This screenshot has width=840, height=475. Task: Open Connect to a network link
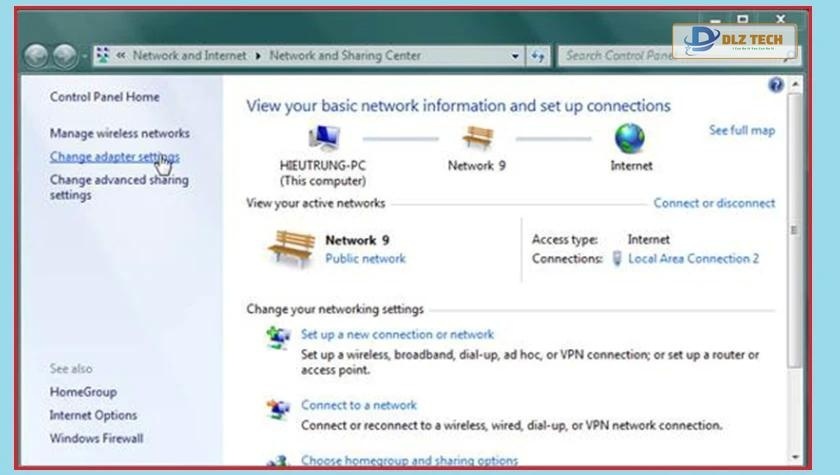[x=358, y=405]
